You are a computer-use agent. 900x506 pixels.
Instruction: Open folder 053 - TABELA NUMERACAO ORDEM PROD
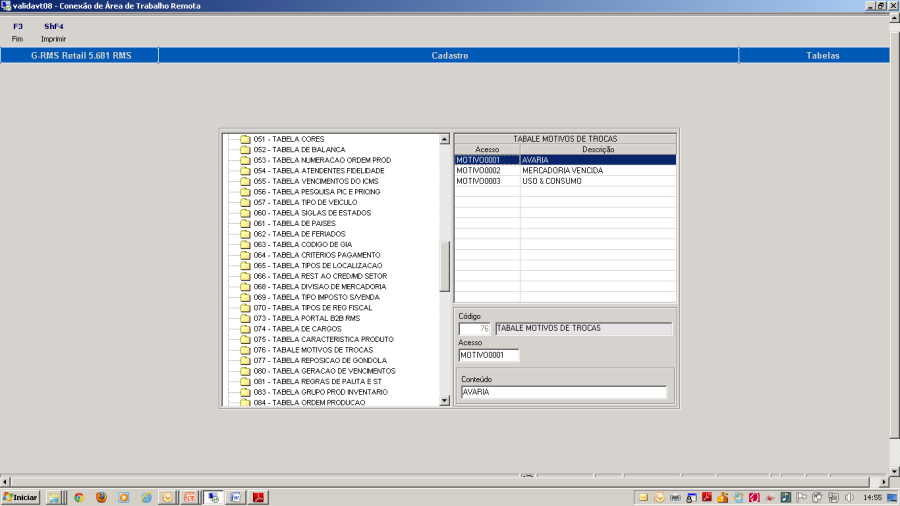315,160
